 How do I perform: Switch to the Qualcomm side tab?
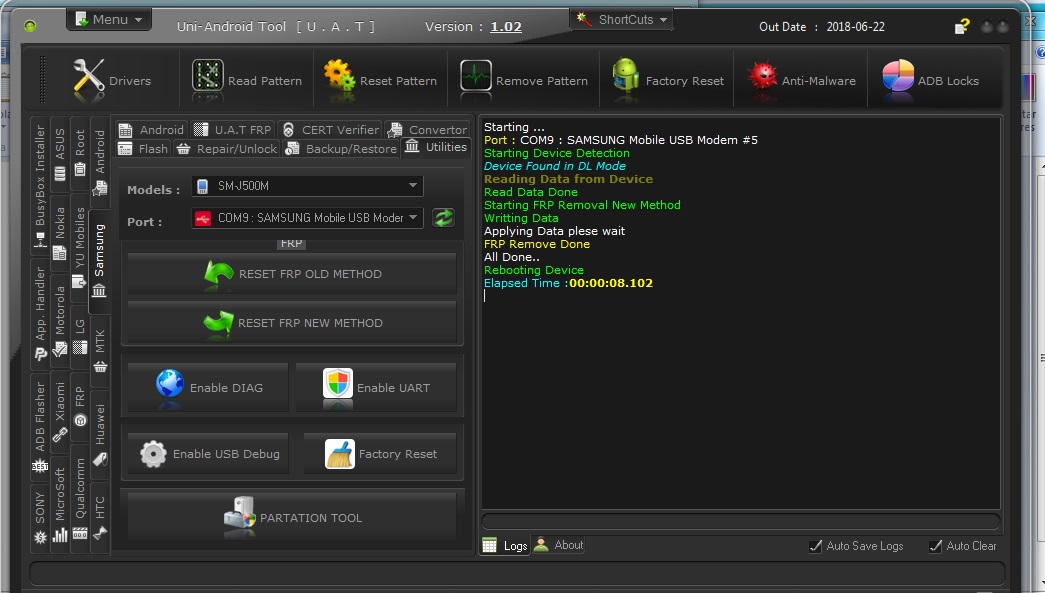tap(80, 498)
